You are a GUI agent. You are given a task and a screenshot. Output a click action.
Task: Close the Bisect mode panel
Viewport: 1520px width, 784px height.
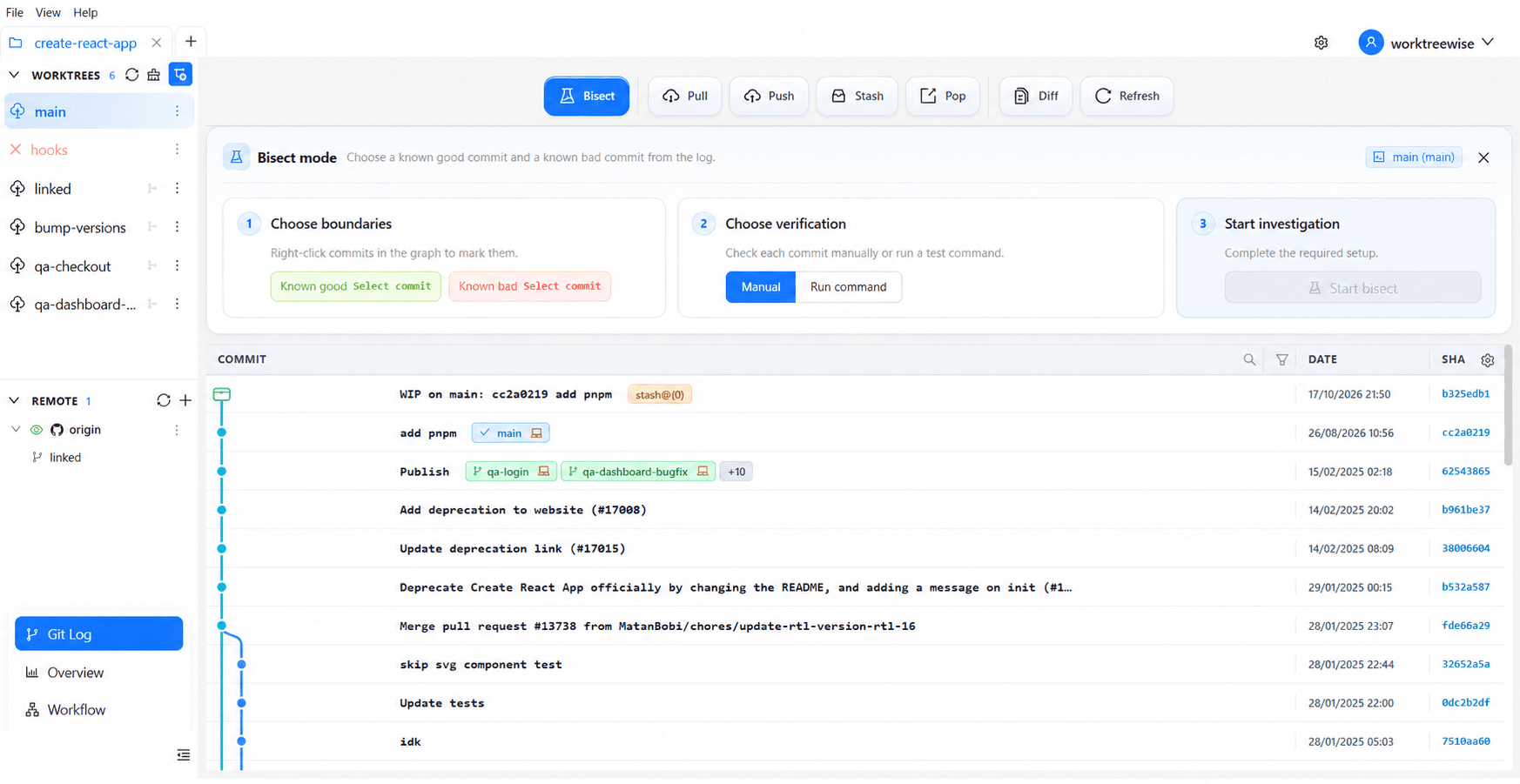click(x=1483, y=157)
